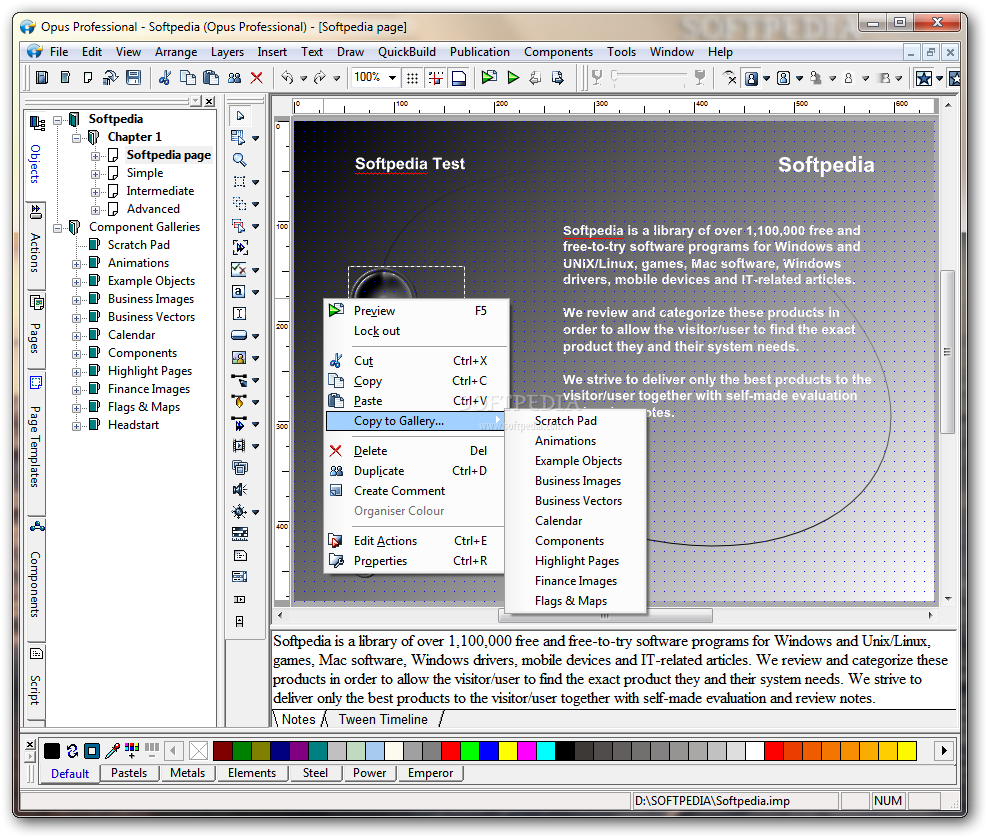Click the Preview page flag-play icon
Viewport: 988px width, 838px height.
point(489,77)
